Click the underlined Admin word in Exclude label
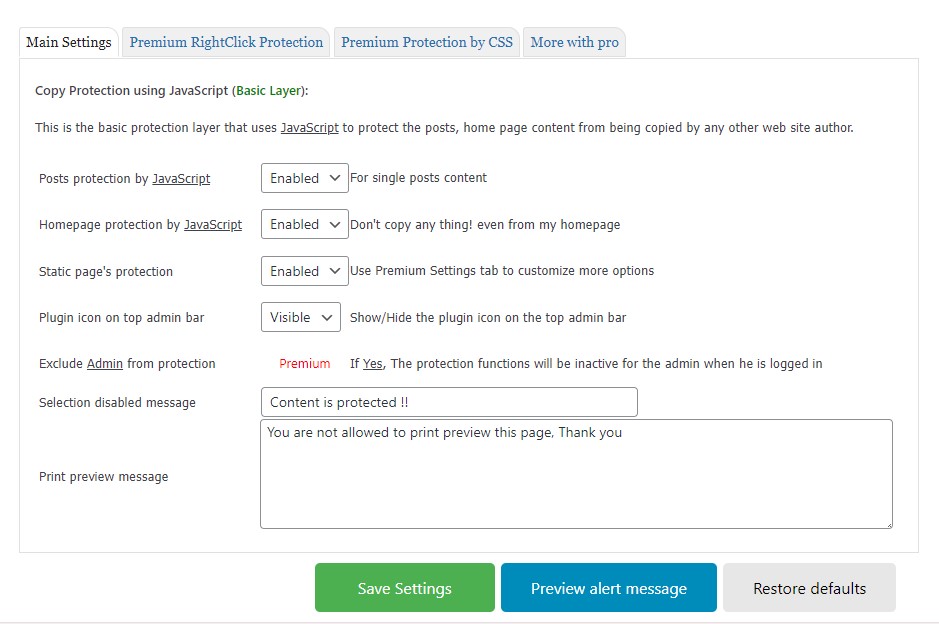 point(105,364)
